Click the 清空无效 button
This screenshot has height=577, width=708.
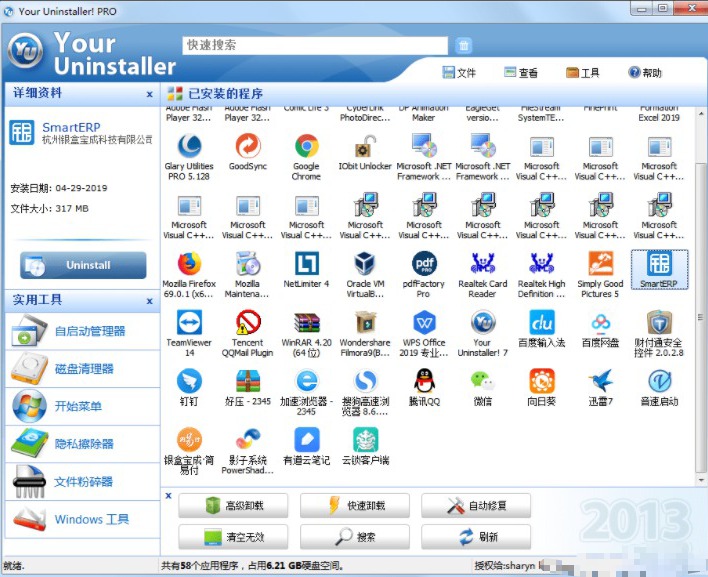point(233,537)
